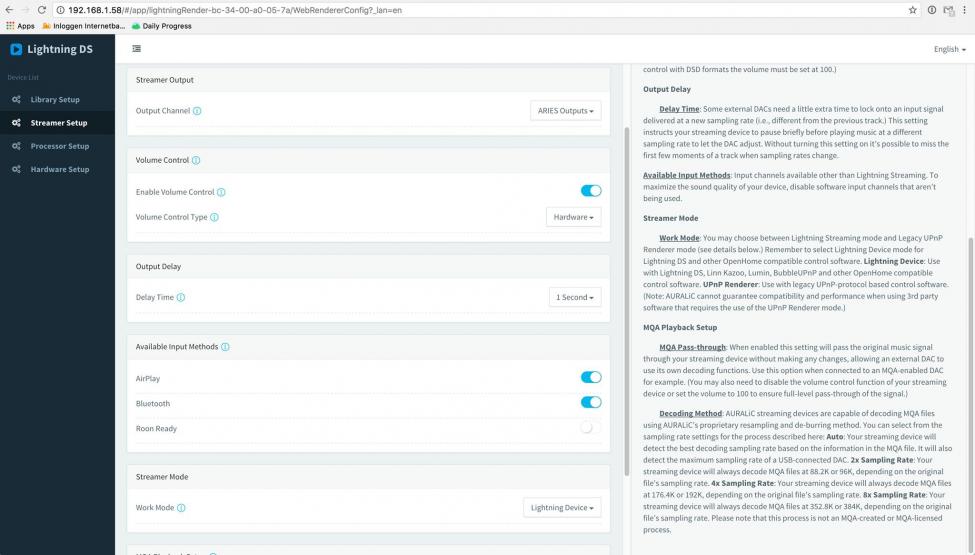Open the 1 Second delay dropdown
975x555 pixels.
click(x=575, y=297)
